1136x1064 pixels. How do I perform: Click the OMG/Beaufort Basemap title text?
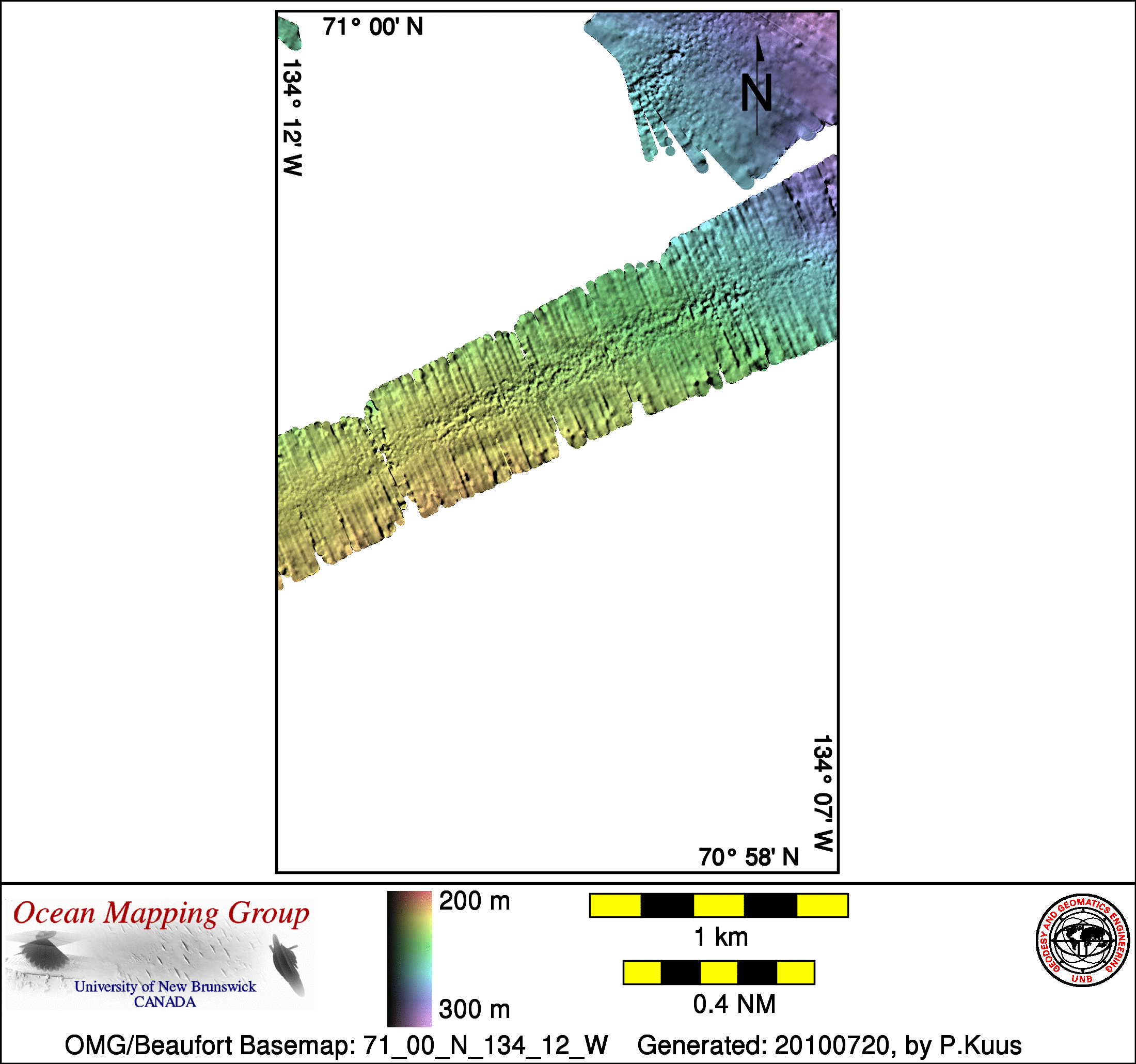pyautogui.click(x=336, y=1045)
